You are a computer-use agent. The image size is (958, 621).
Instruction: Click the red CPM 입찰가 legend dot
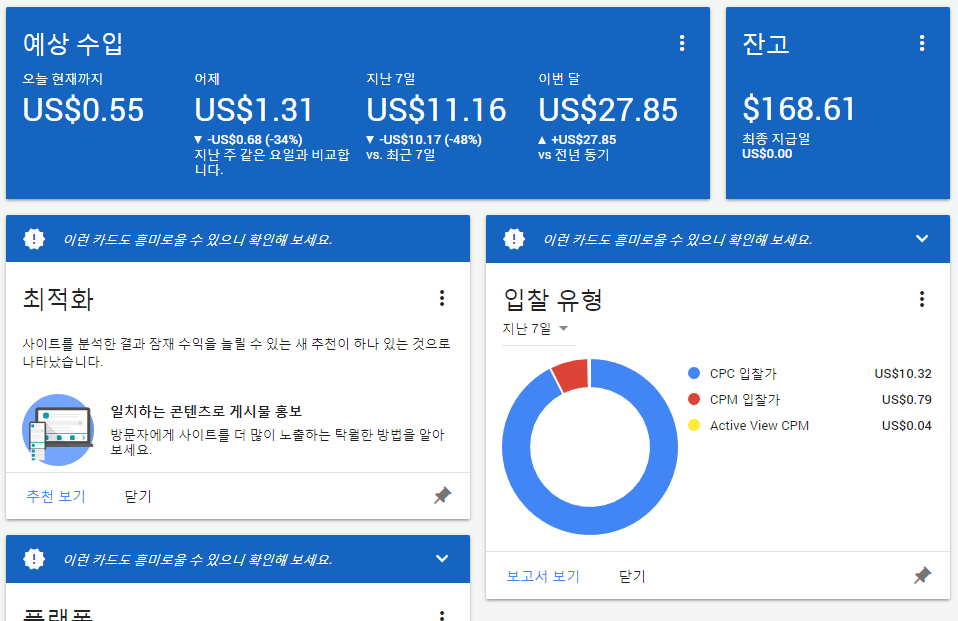pyautogui.click(x=694, y=400)
